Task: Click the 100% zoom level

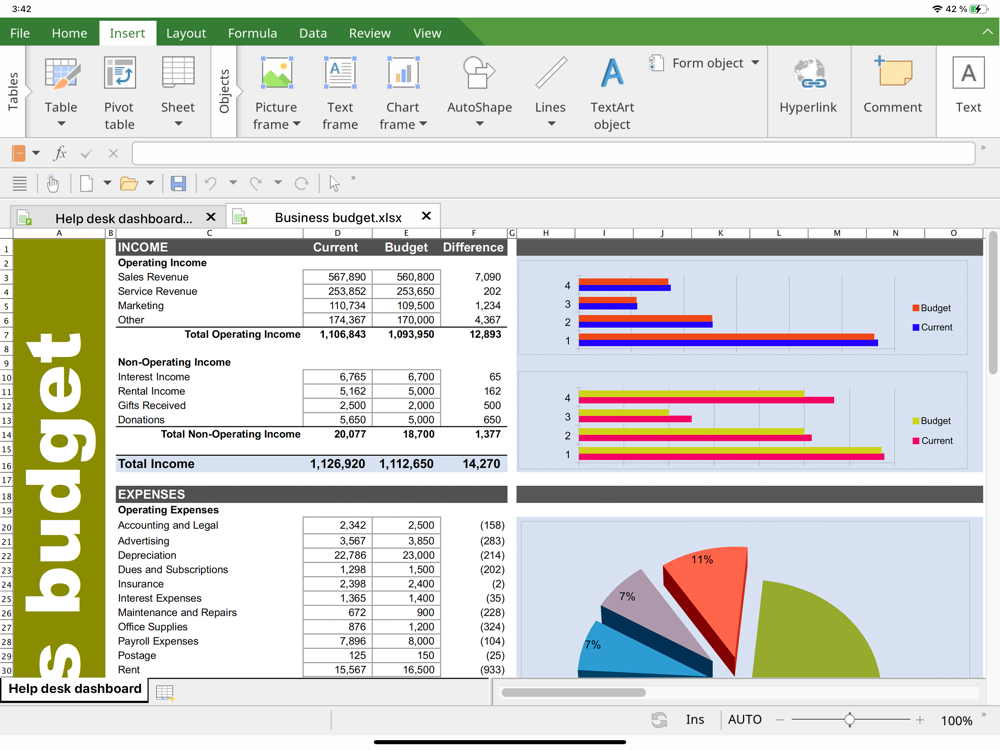Action: pyautogui.click(x=957, y=721)
